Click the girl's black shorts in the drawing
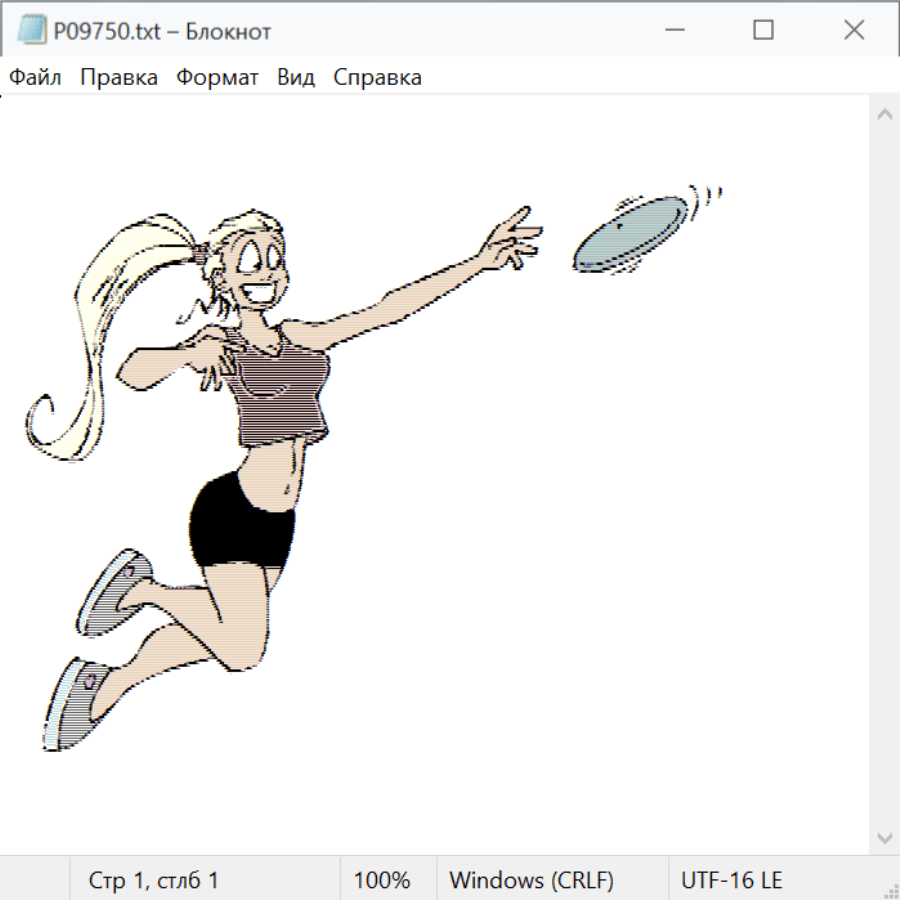The height and width of the screenshot is (900, 900). [241, 520]
